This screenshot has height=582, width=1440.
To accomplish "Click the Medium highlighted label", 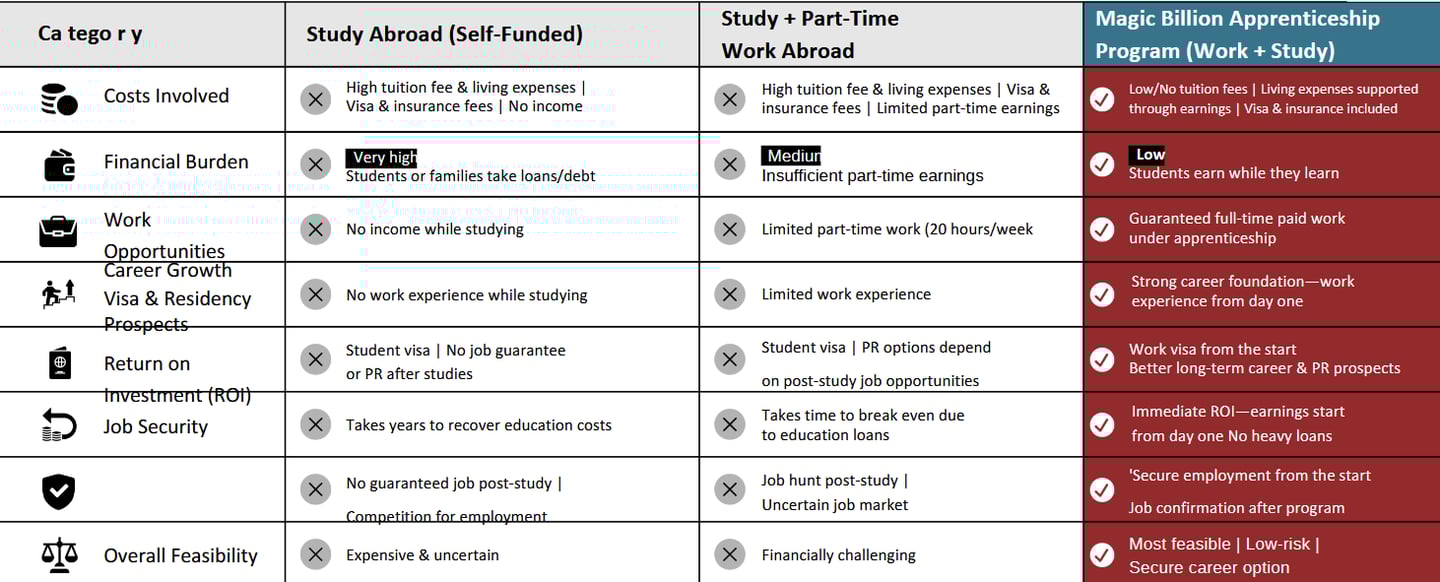I will pos(792,155).
